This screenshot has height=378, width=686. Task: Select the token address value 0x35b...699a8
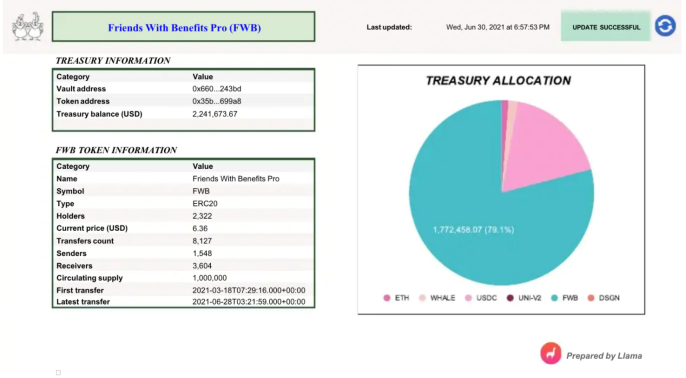[x=217, y=101]
